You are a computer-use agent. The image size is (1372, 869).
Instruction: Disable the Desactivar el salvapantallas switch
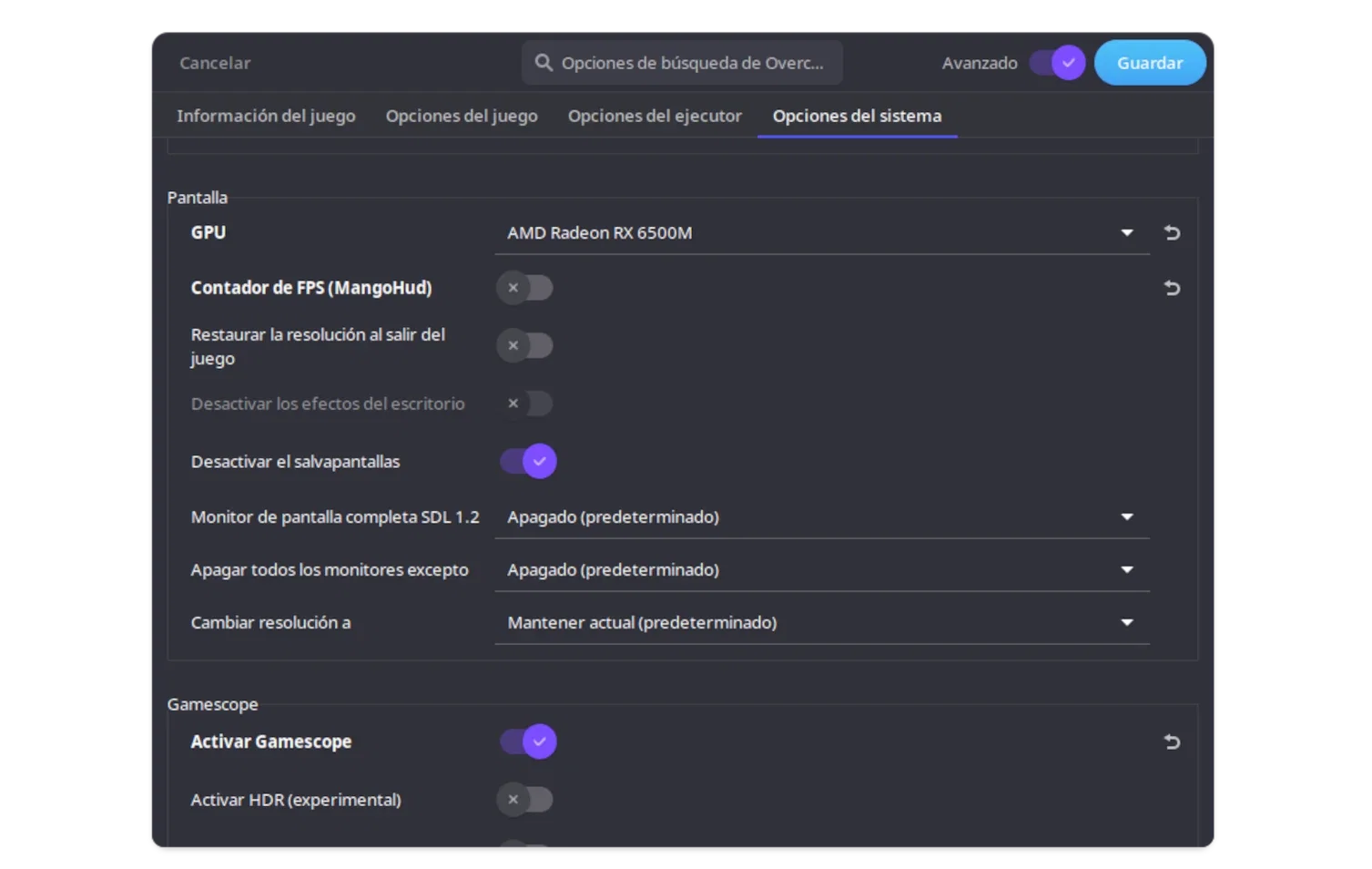pos(528,462)
